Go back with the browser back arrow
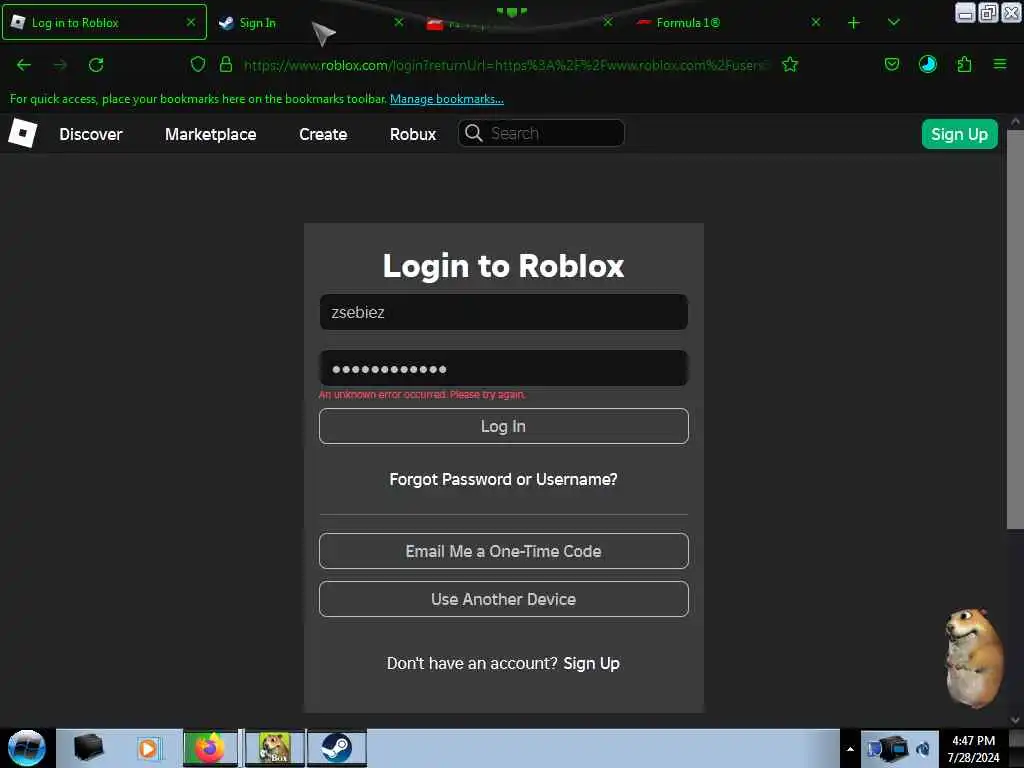Screen dimensions: 1024x768 coord(24,65)
